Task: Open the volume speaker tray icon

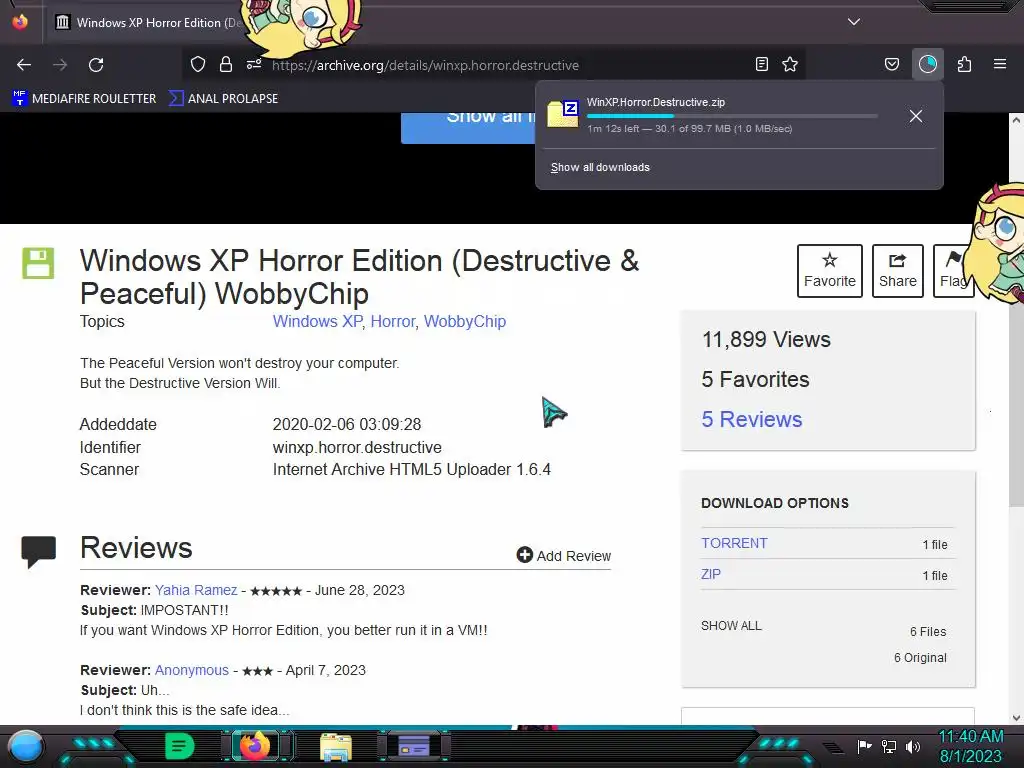Action: (912, 746)
